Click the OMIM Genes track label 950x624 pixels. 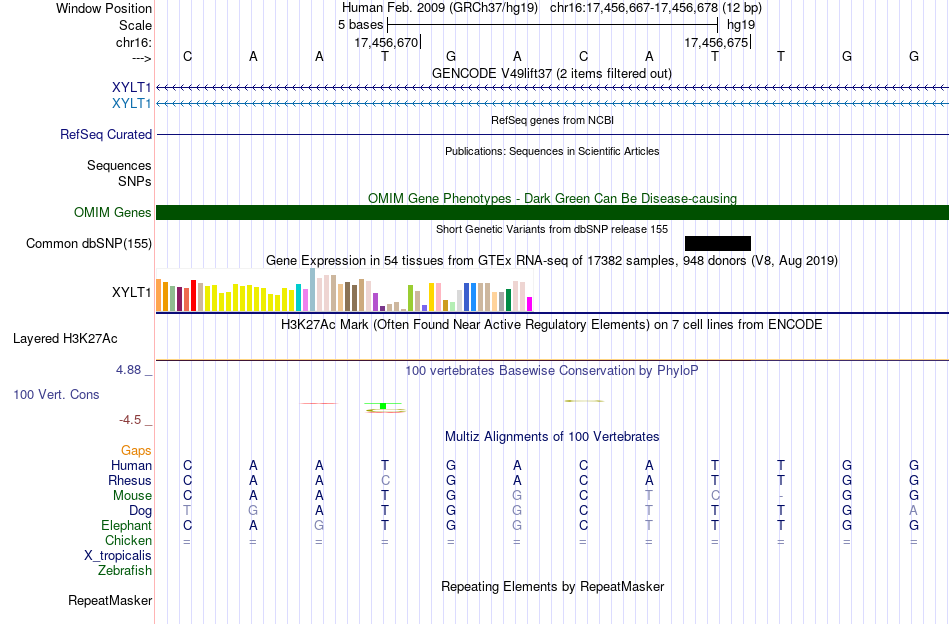(x=113, y=213)
